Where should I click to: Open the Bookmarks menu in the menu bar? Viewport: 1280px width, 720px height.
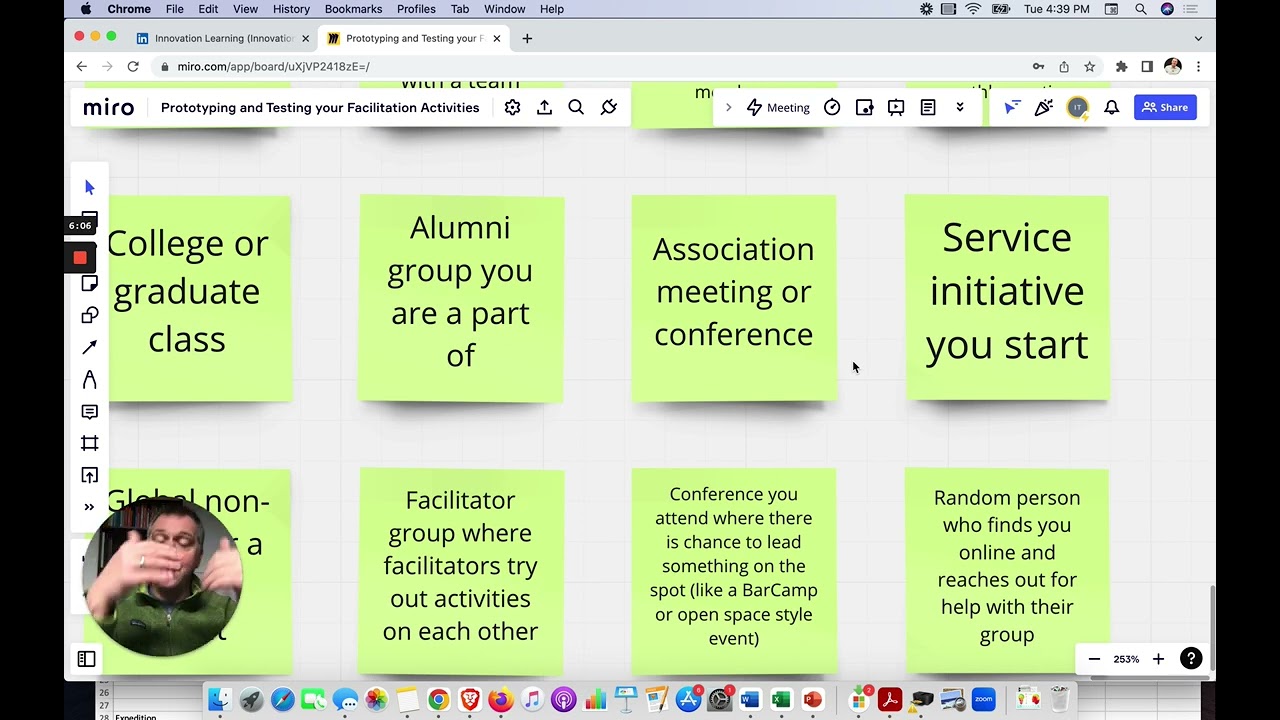353,9
